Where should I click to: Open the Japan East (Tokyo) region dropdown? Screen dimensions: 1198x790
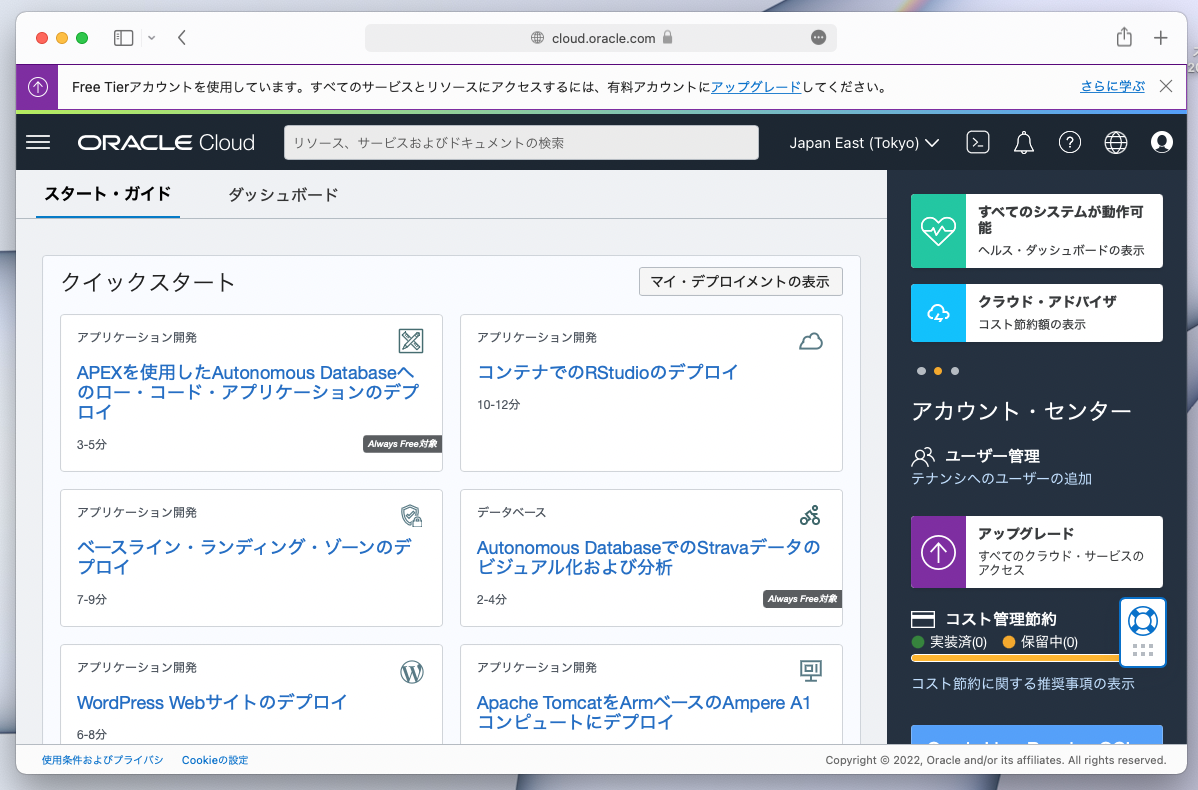[x=864, y=142]
